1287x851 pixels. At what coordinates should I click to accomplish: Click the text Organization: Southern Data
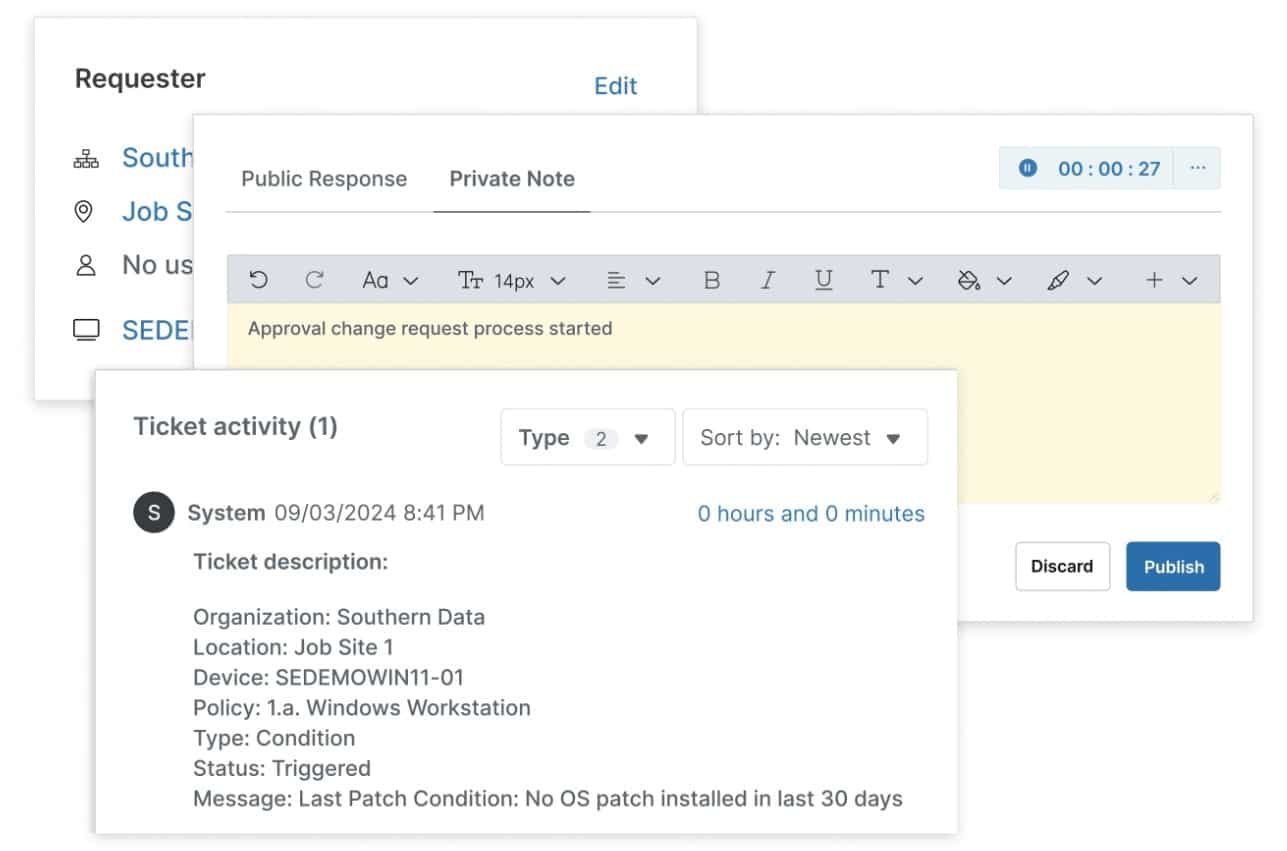tap(339, 617)
